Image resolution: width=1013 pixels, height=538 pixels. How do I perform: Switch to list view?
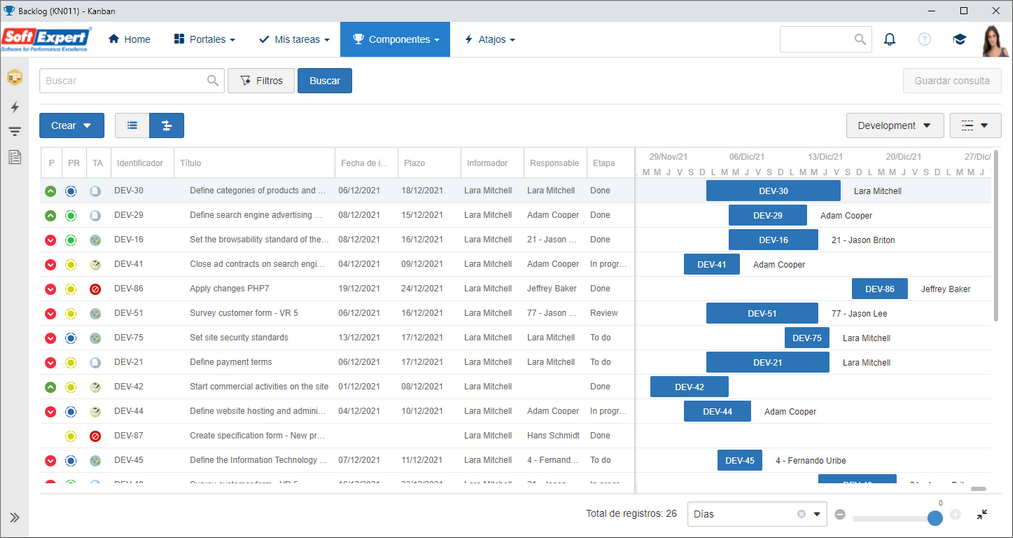click(132, 125)
